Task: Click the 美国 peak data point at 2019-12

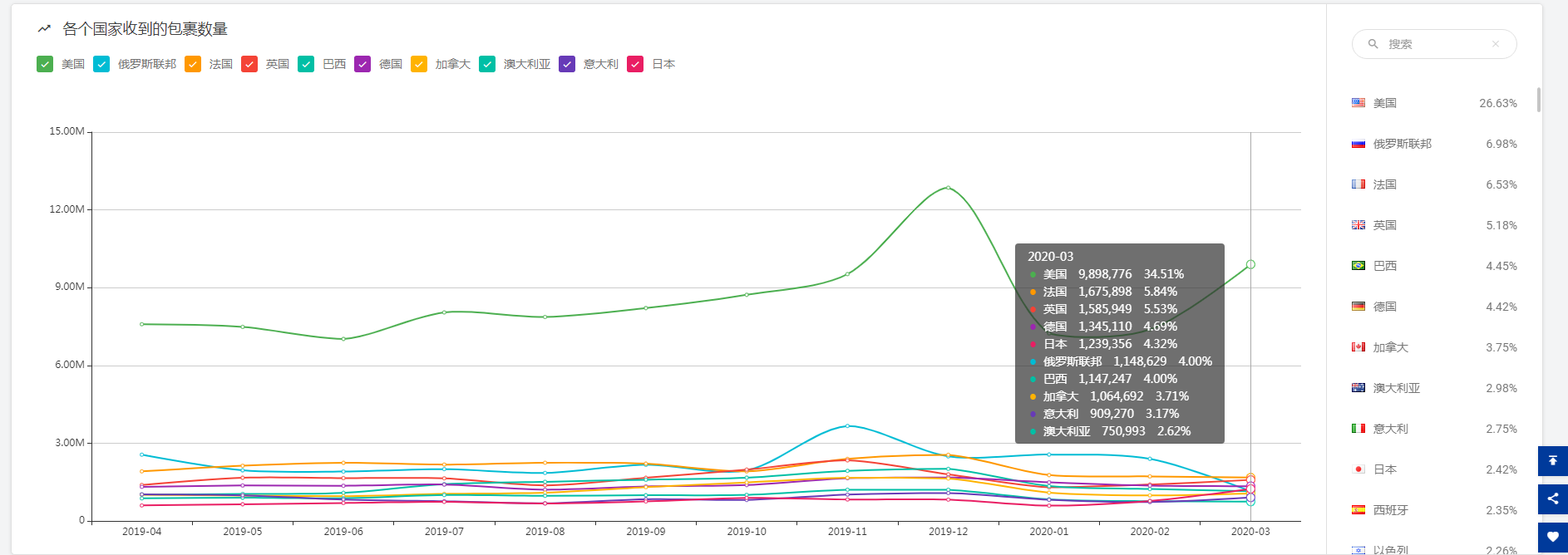Action: point(948,188)
